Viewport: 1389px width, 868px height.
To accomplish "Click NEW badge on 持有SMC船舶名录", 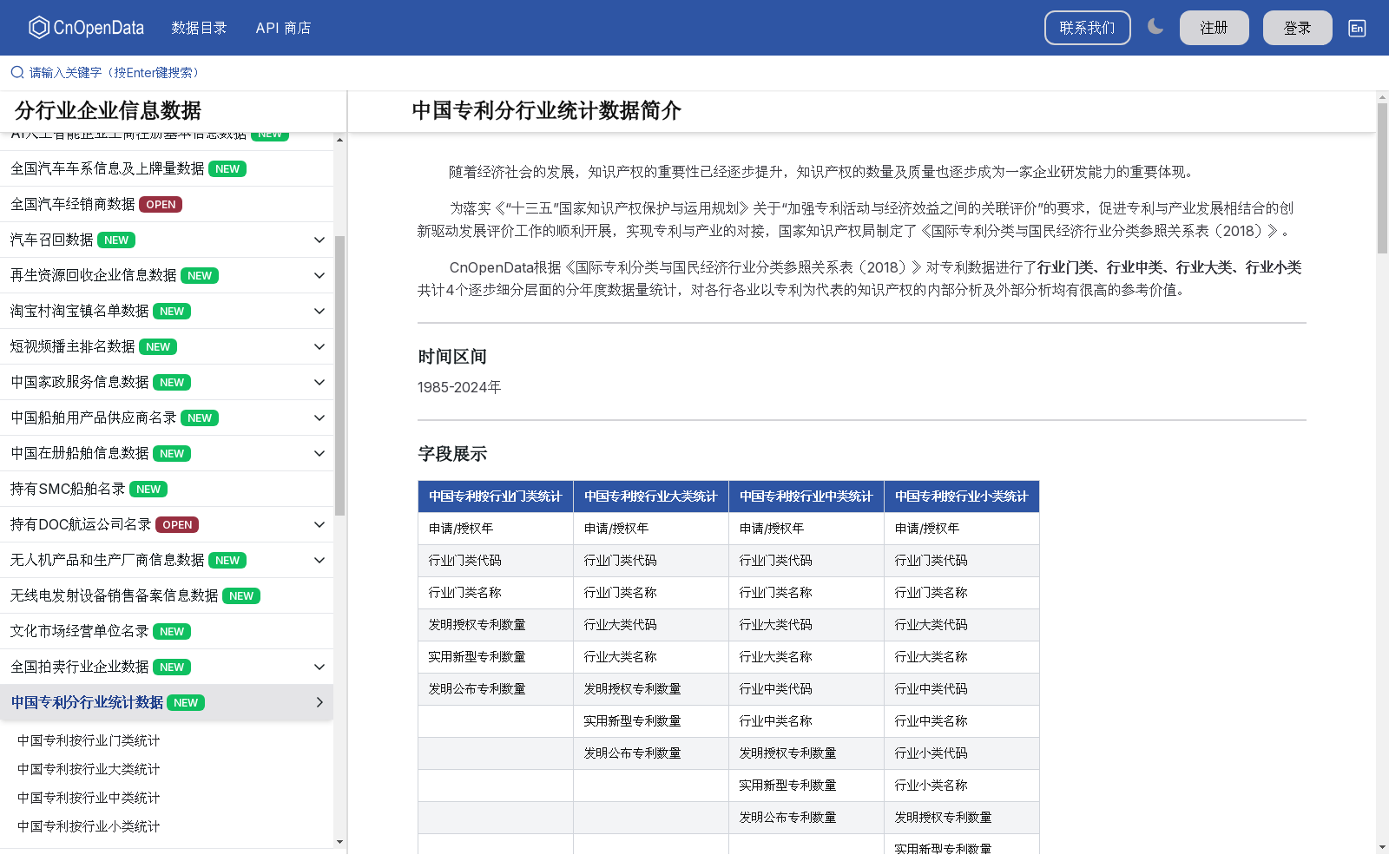I will (x=148, y=490).
